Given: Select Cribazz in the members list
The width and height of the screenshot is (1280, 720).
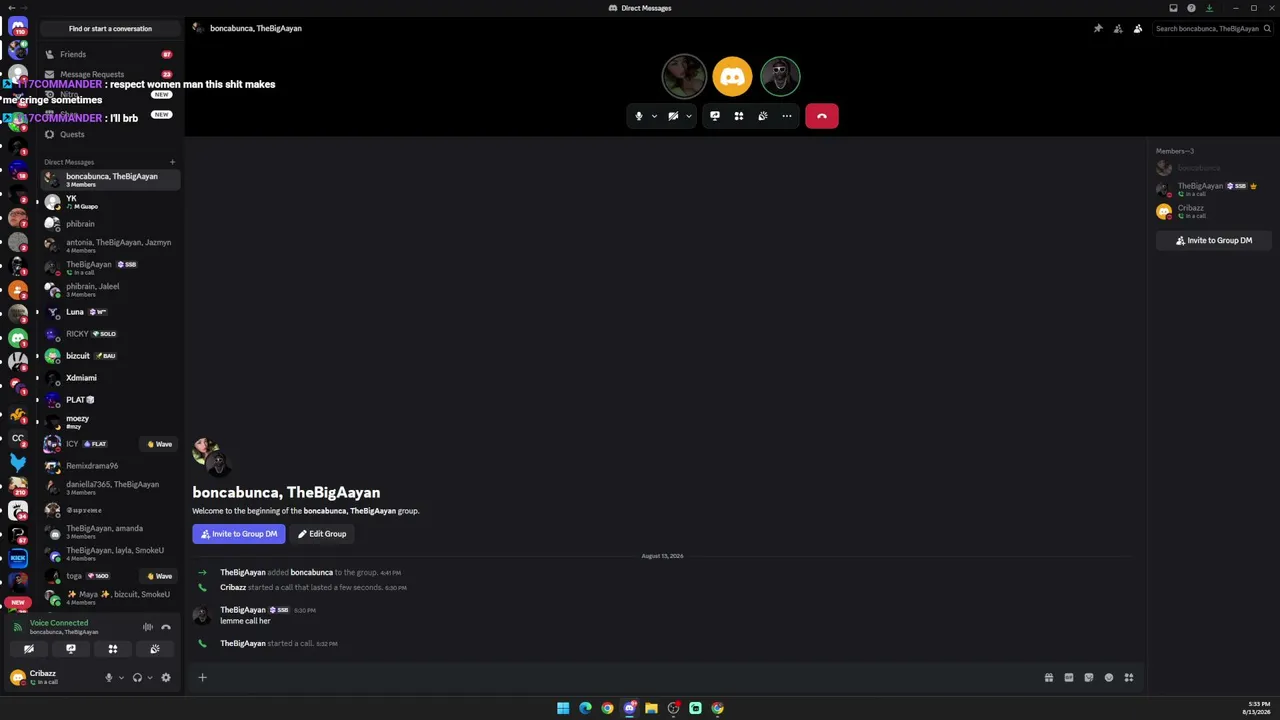Looking at the screenshot, I should (1214, 211).
